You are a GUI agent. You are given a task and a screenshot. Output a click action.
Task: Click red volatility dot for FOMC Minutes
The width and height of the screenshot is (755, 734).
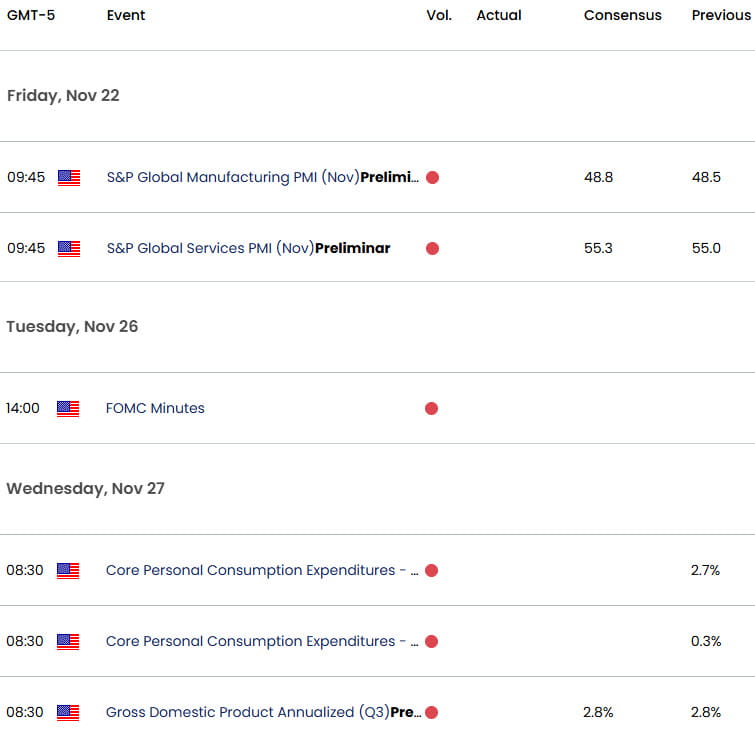coord(431,408)
